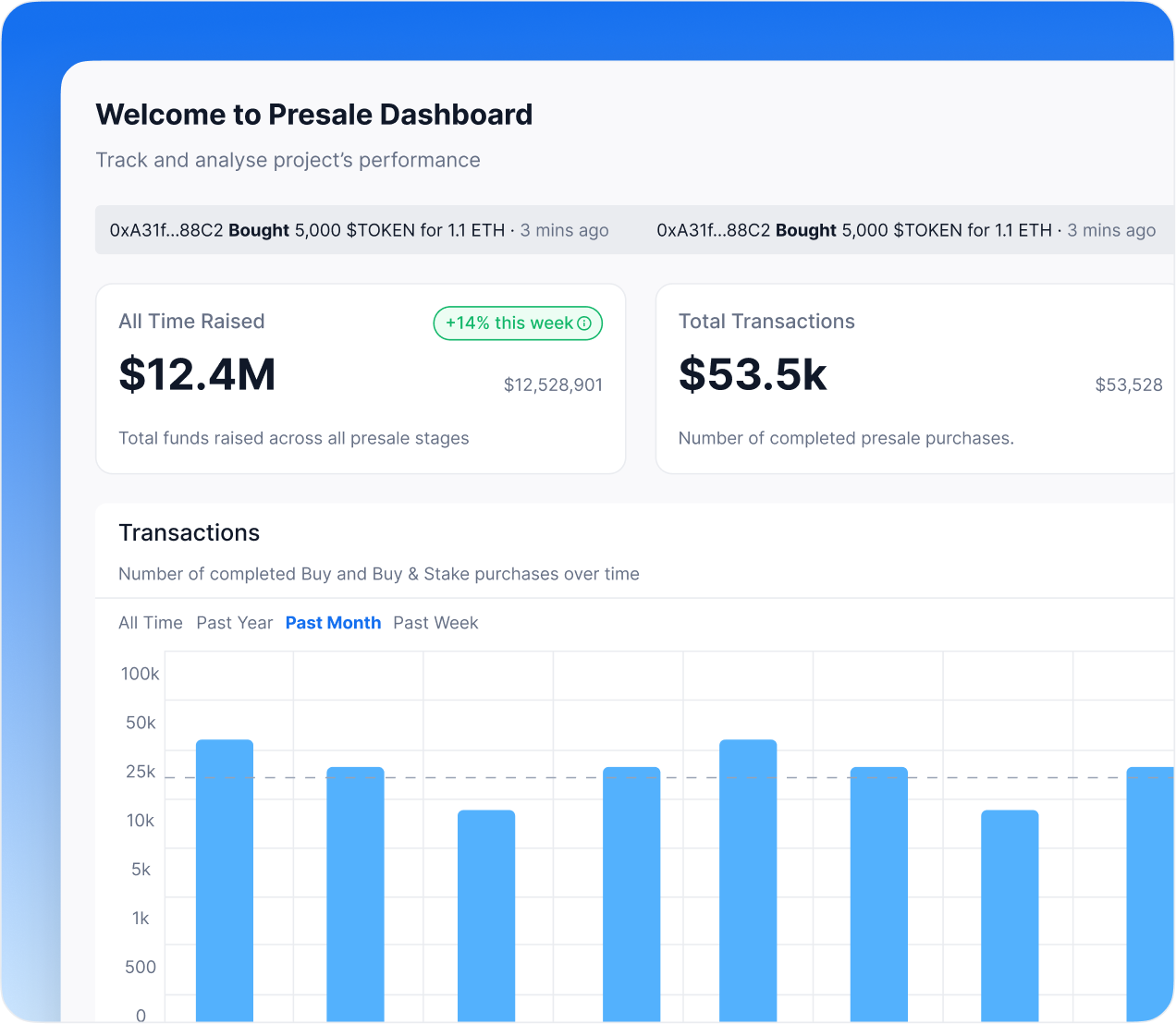The height and width of the screenshot is (1024, 1176).
Task: Click the 500 y-axis label
Action: 141,968
